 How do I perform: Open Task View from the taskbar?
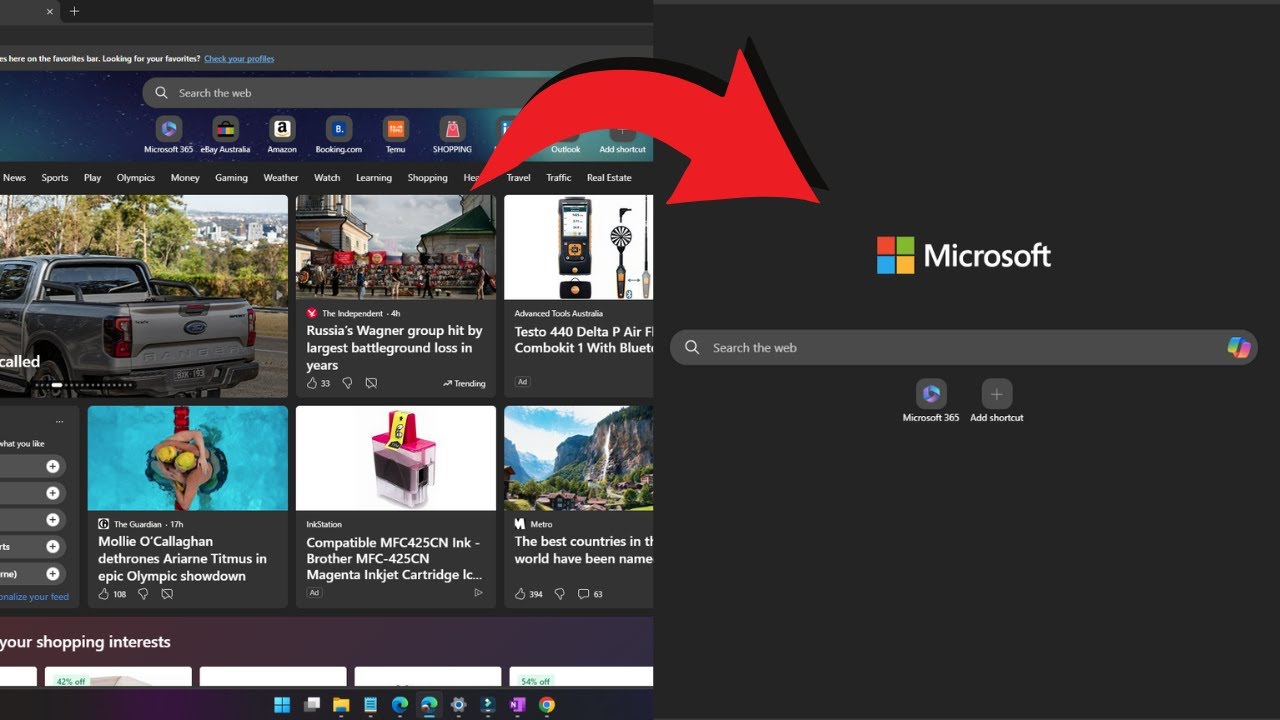click(x=312, y=705)
